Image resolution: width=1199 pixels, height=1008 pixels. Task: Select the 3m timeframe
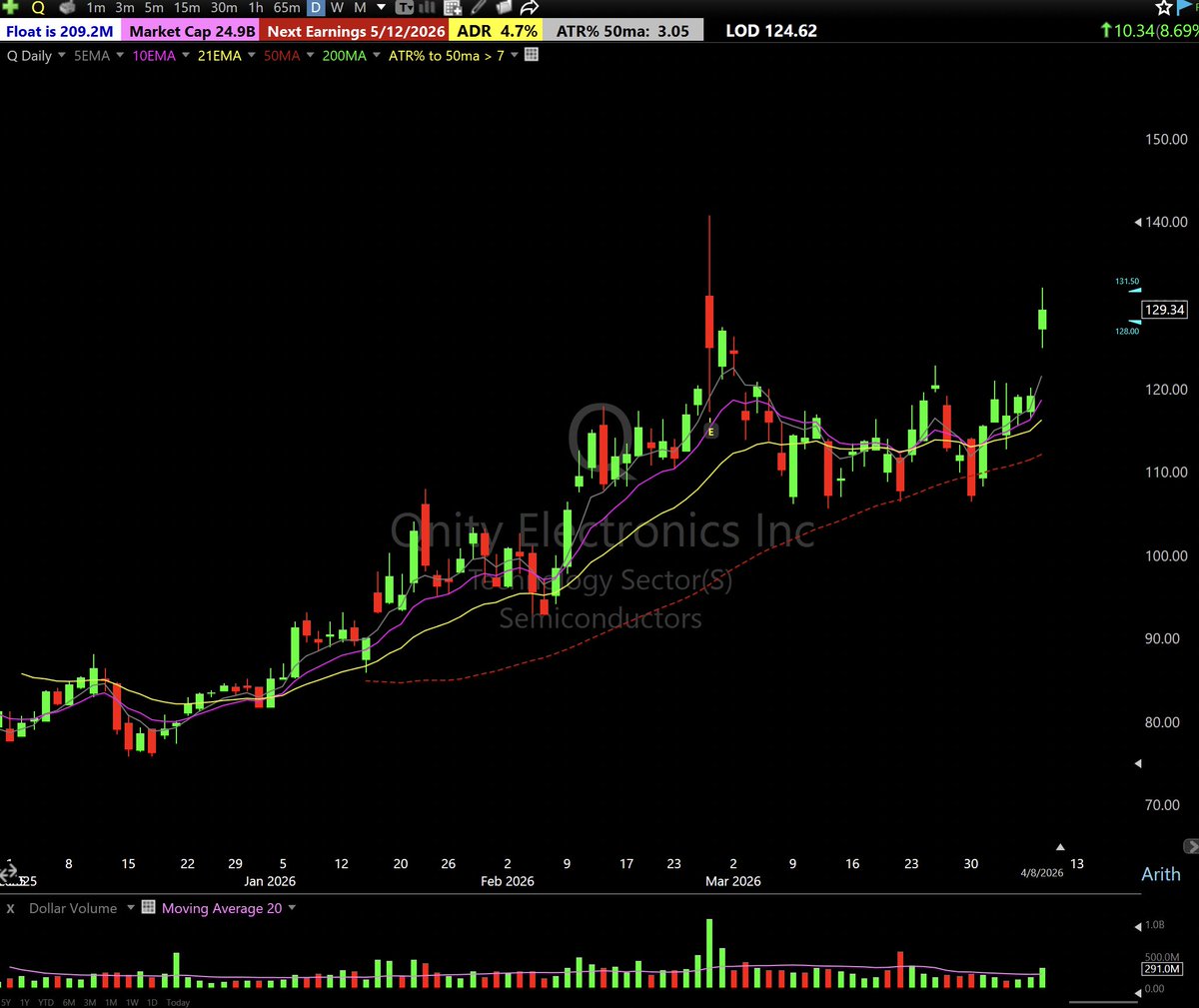pos(124,7)
